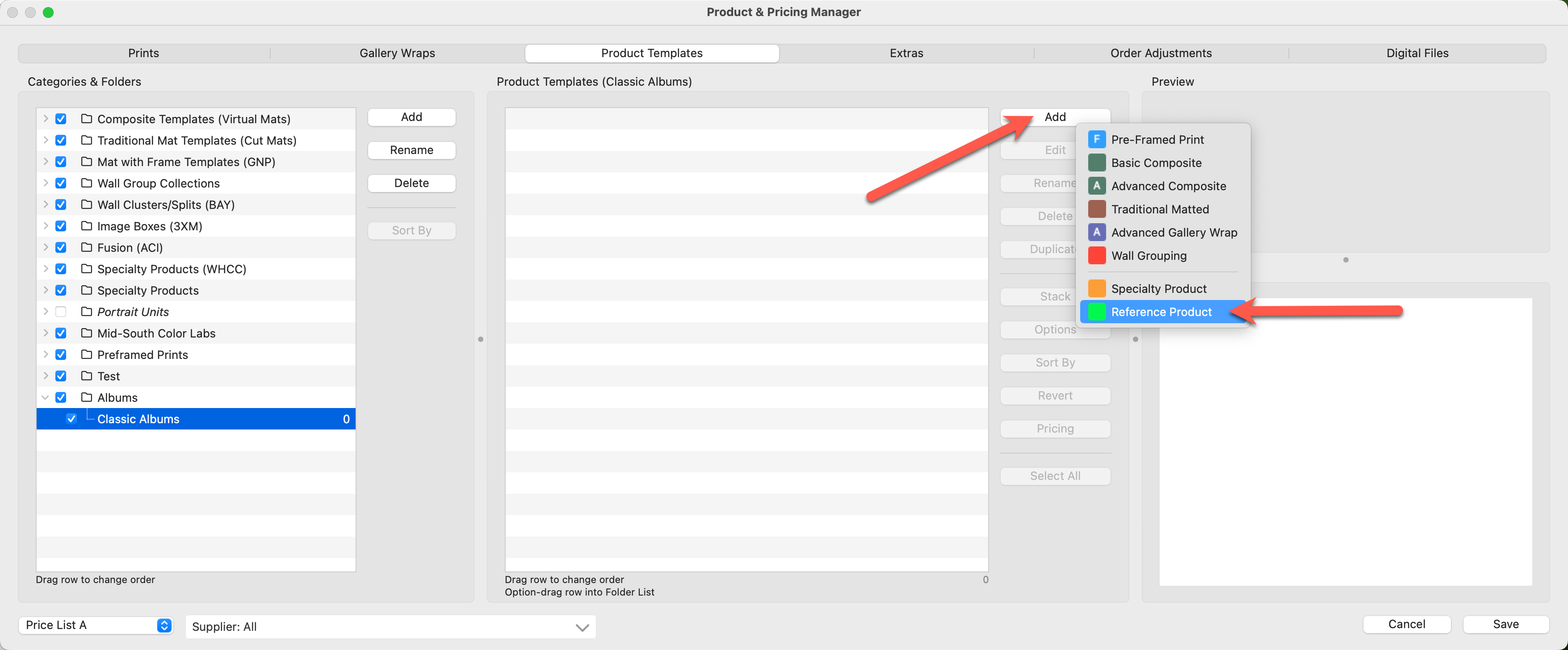Click the orange Specialty Product icon

[x=1096, y=288]
